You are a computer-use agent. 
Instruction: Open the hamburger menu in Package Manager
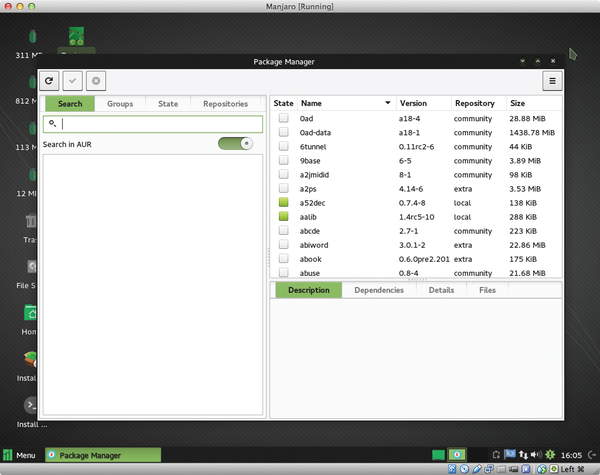[552, 81]
